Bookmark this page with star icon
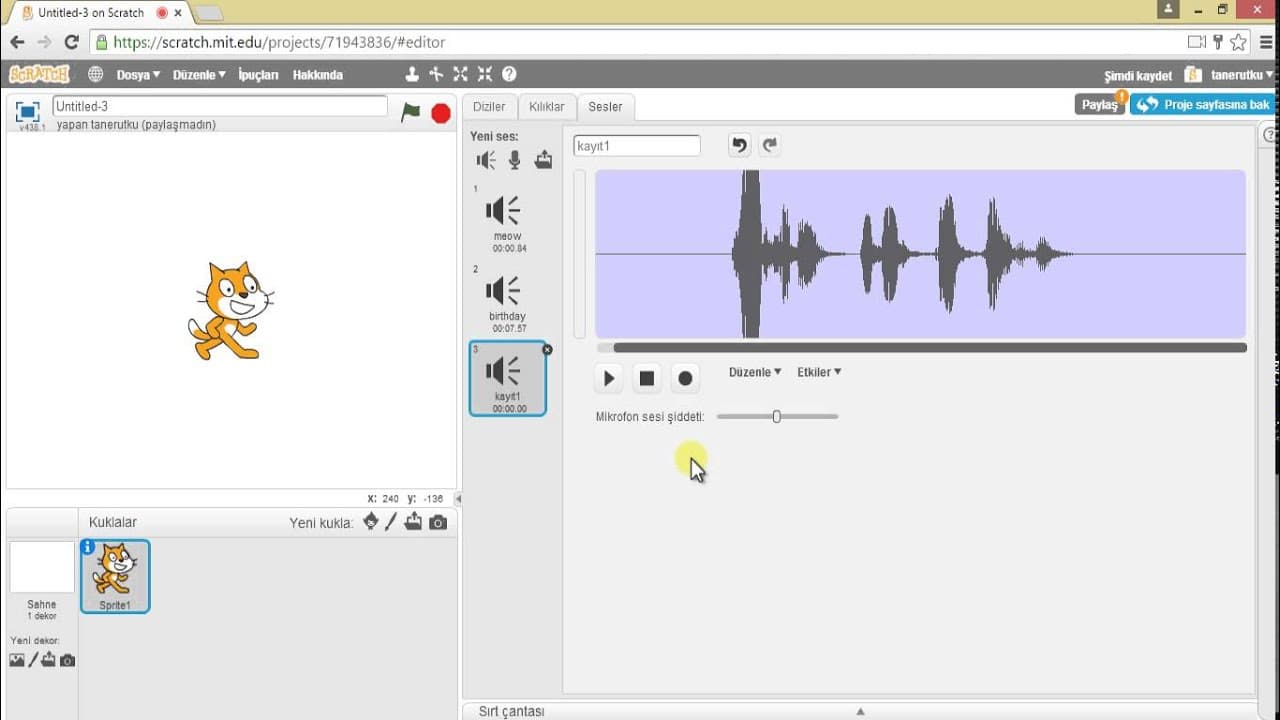The height and width of the screenshot is (720, 1280). click(x=1238, y=42)
